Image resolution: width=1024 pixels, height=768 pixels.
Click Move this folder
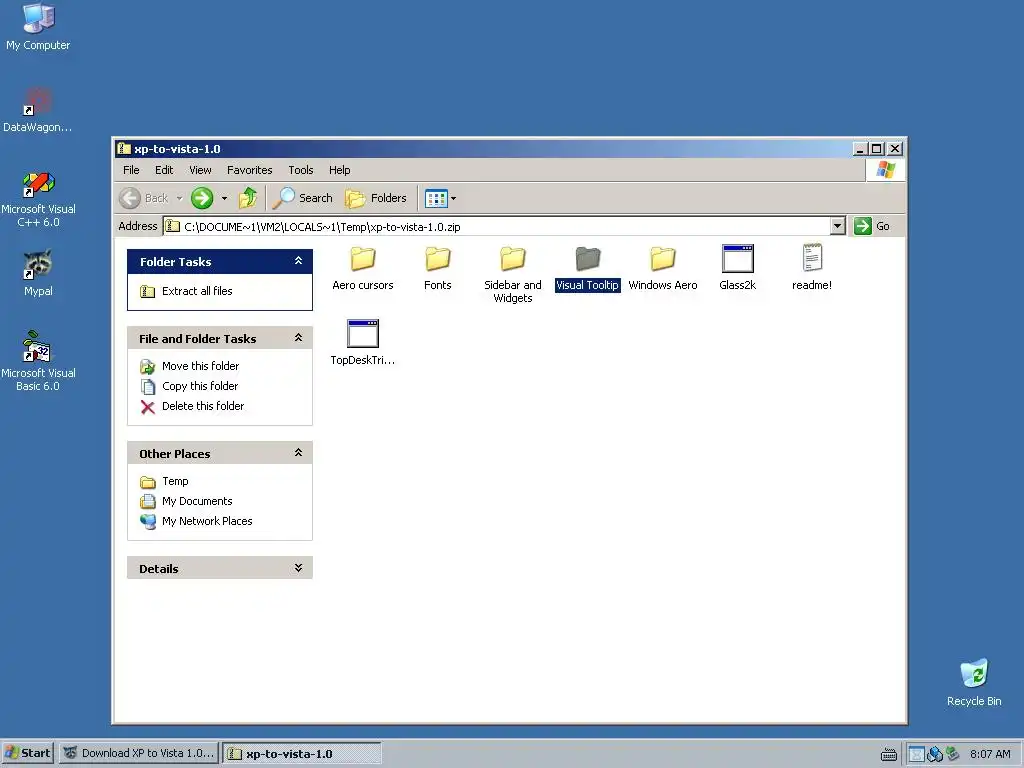coord(190,366)
